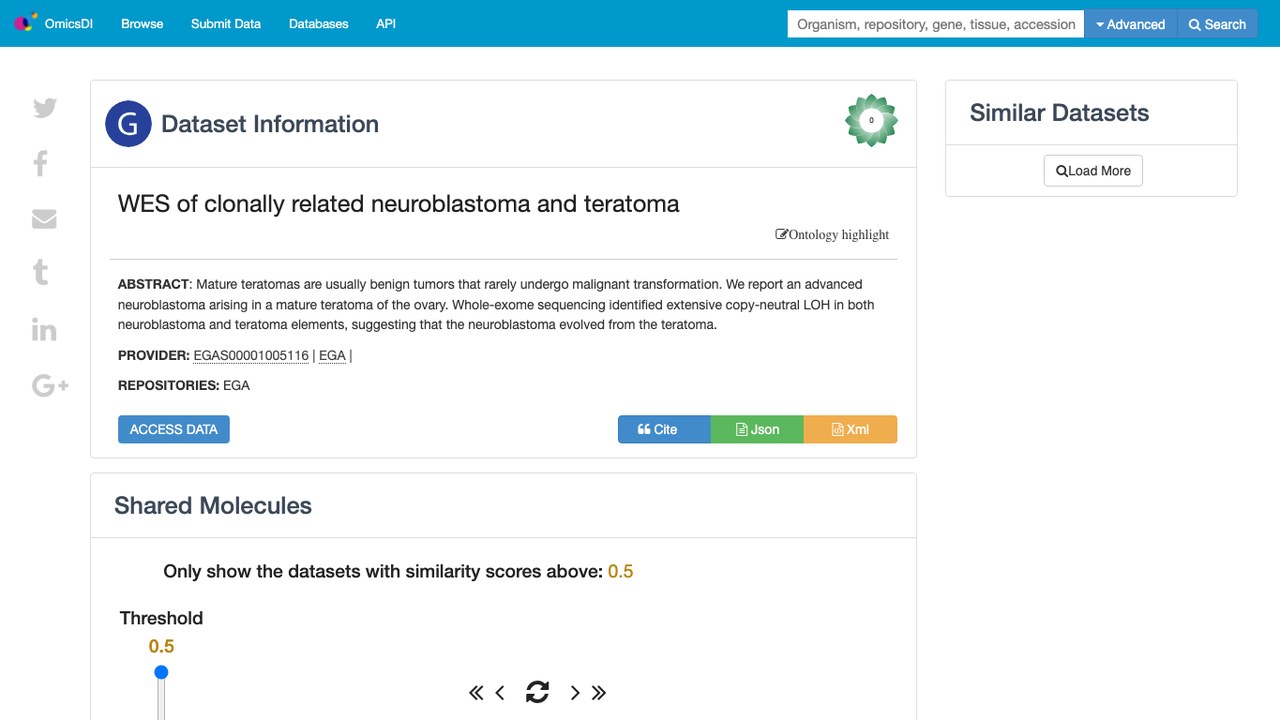The height and width of the screenshot is (720, 1280).
Task: Click the ACCESS DATA button
Action: click(x=174, y=429)
